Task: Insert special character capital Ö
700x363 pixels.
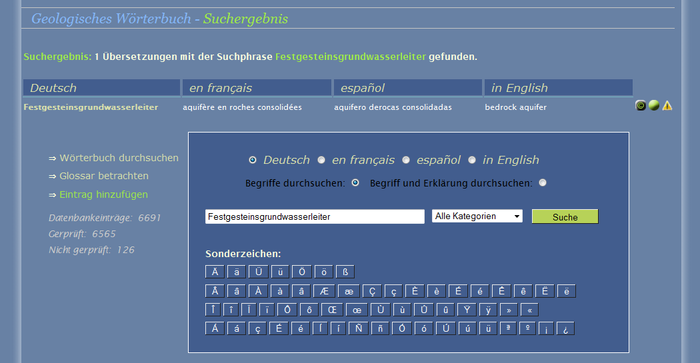Action: click(302, 271)
